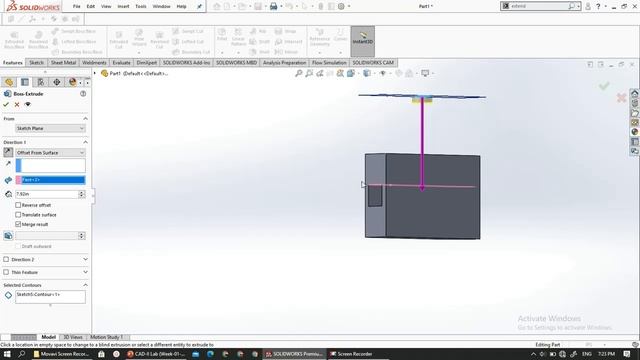The image size is (640, 360).
Task: Click the Sketch5-Contour<1> contour box
Action: click(x=50, y=297)
